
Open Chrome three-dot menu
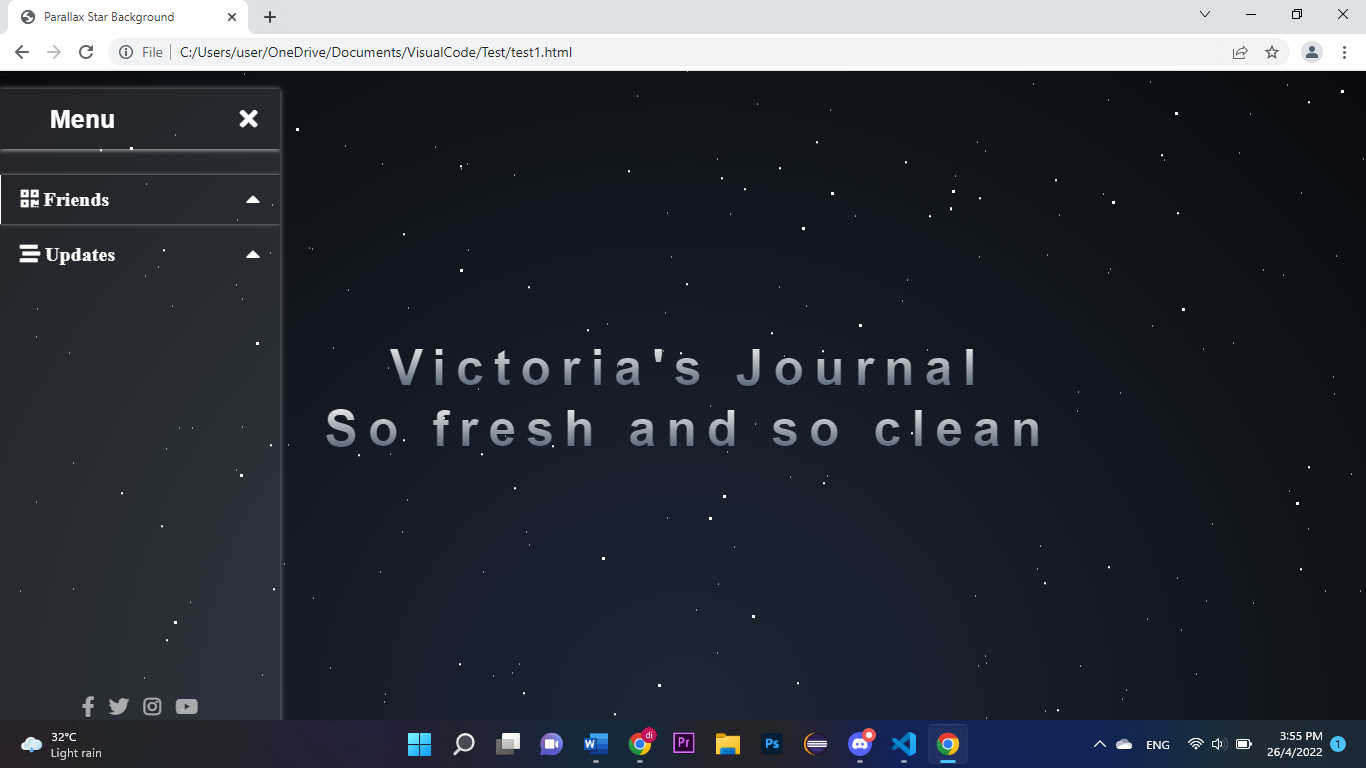point(1345,52)
